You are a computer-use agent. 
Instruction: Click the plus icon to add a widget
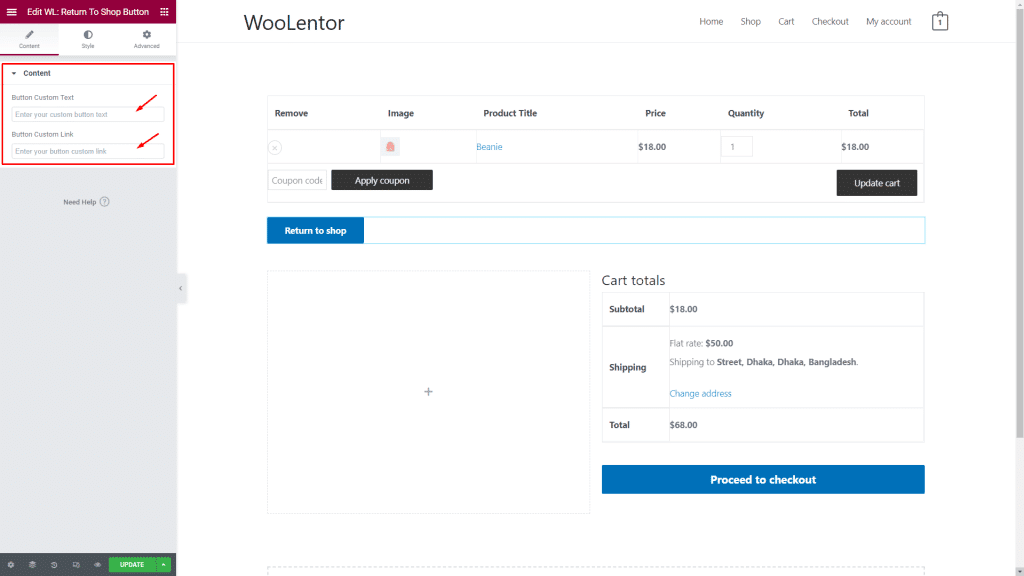[x=428, y=392]
